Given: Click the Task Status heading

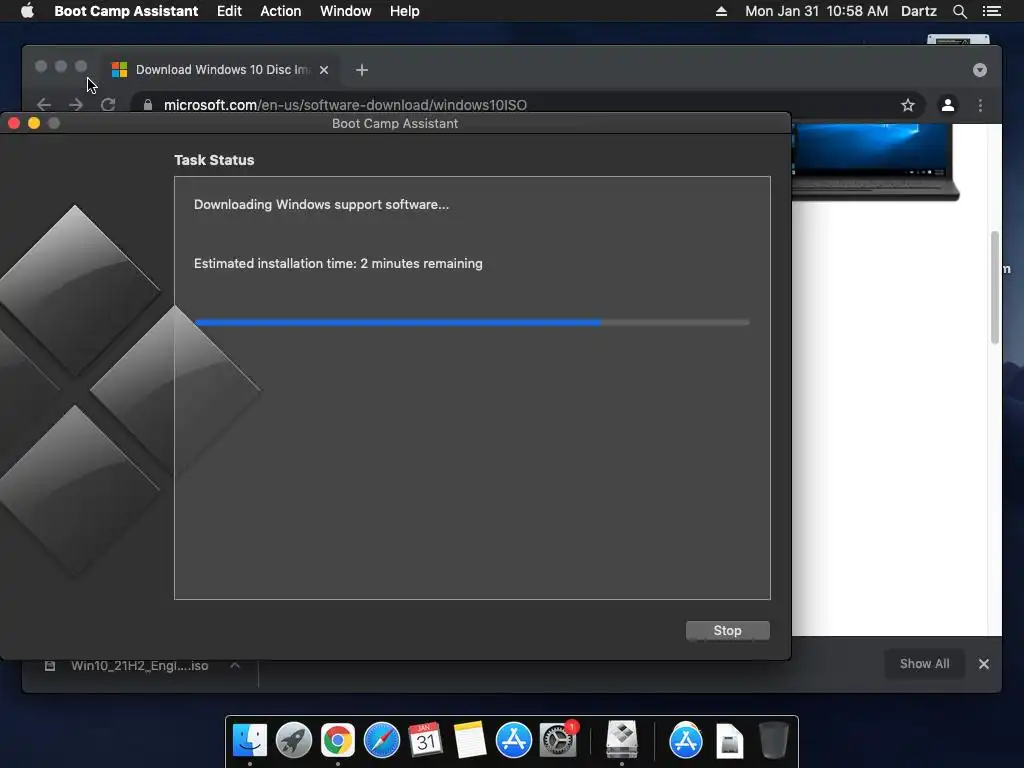Looking at the screenshot, I should (214, 160).
